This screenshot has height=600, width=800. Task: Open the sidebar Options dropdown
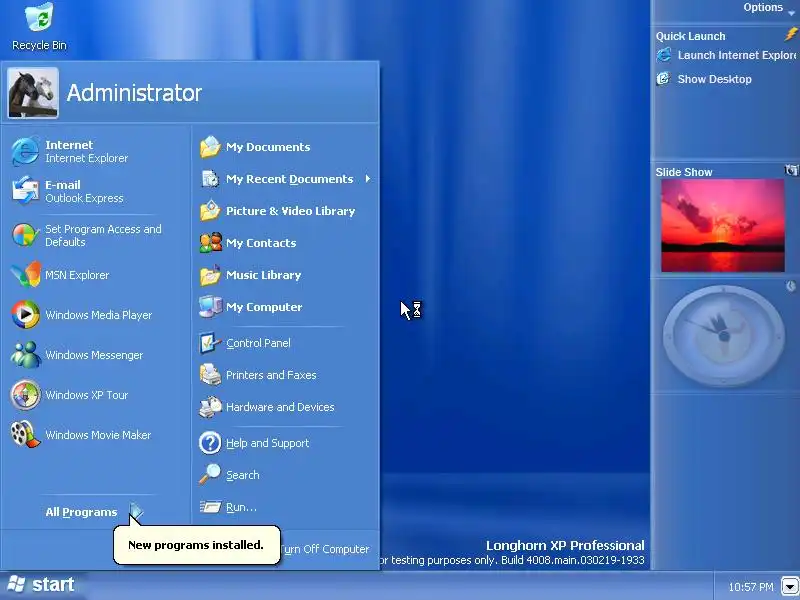(x=768, y=8)
